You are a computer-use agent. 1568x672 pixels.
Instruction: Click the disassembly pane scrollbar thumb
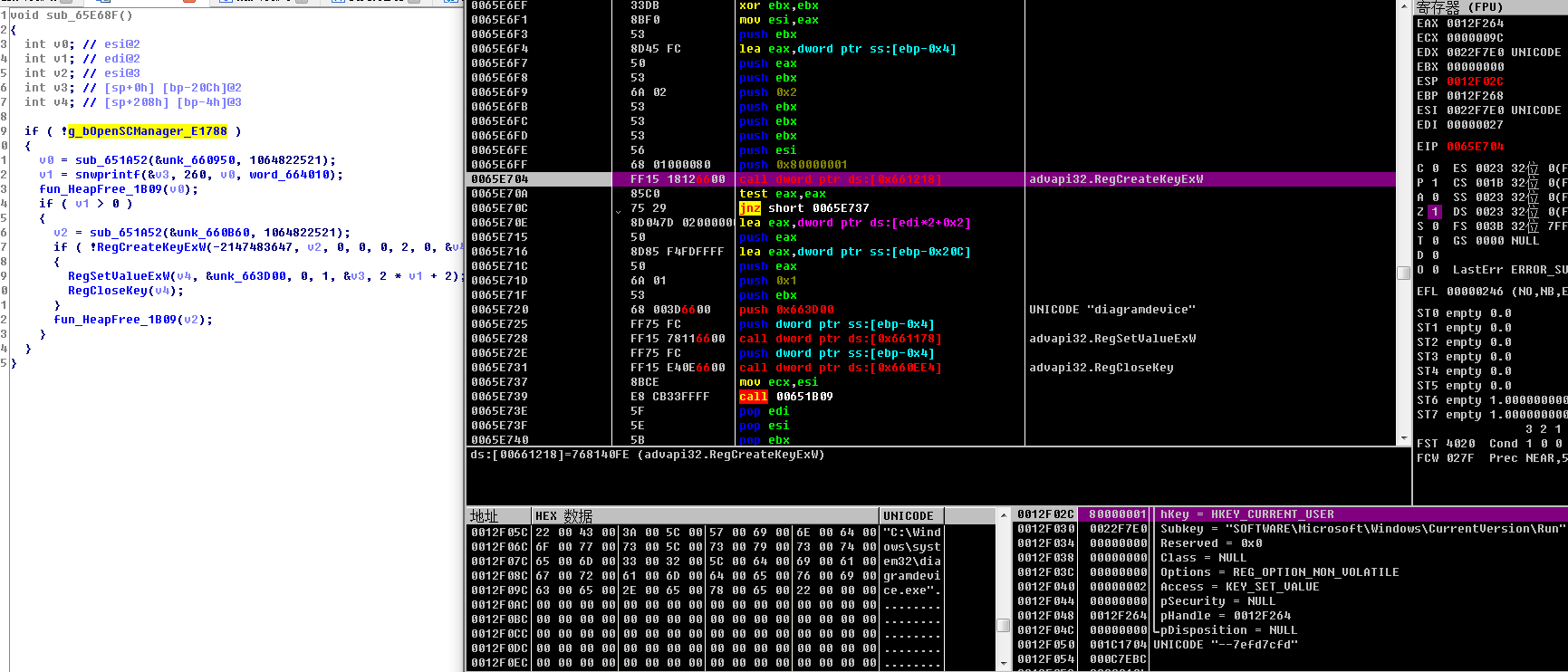(x=1403, y=273)
